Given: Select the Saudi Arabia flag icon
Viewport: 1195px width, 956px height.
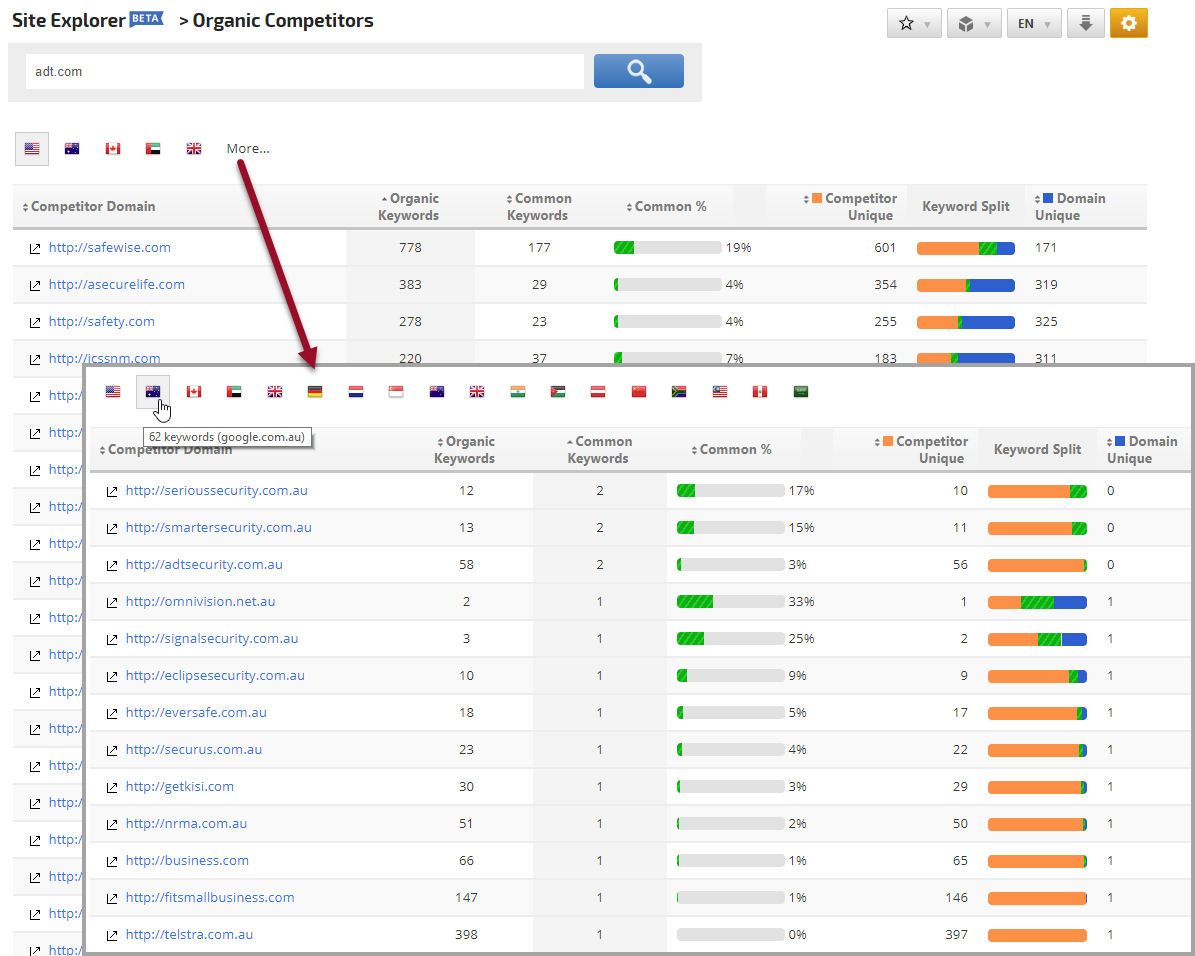Looking at the screenshot, I should [801, 392].
